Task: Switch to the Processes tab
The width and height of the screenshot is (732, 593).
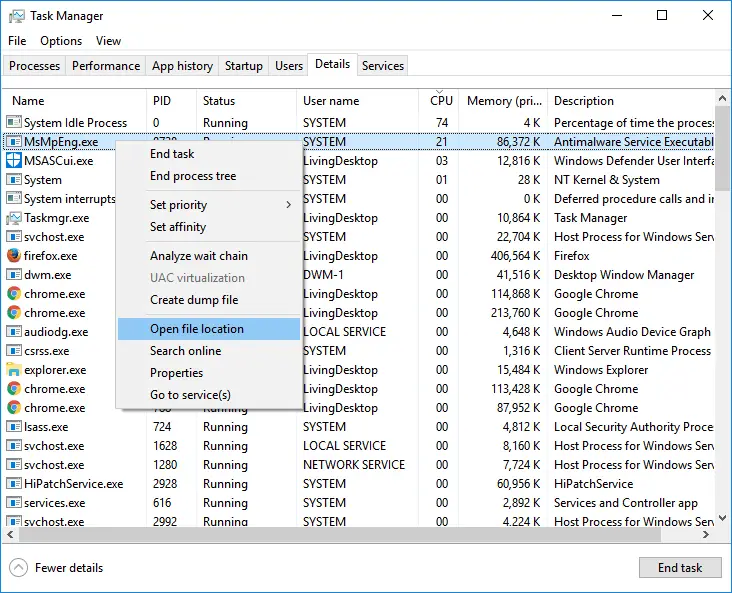Action: tap(35, 66)
